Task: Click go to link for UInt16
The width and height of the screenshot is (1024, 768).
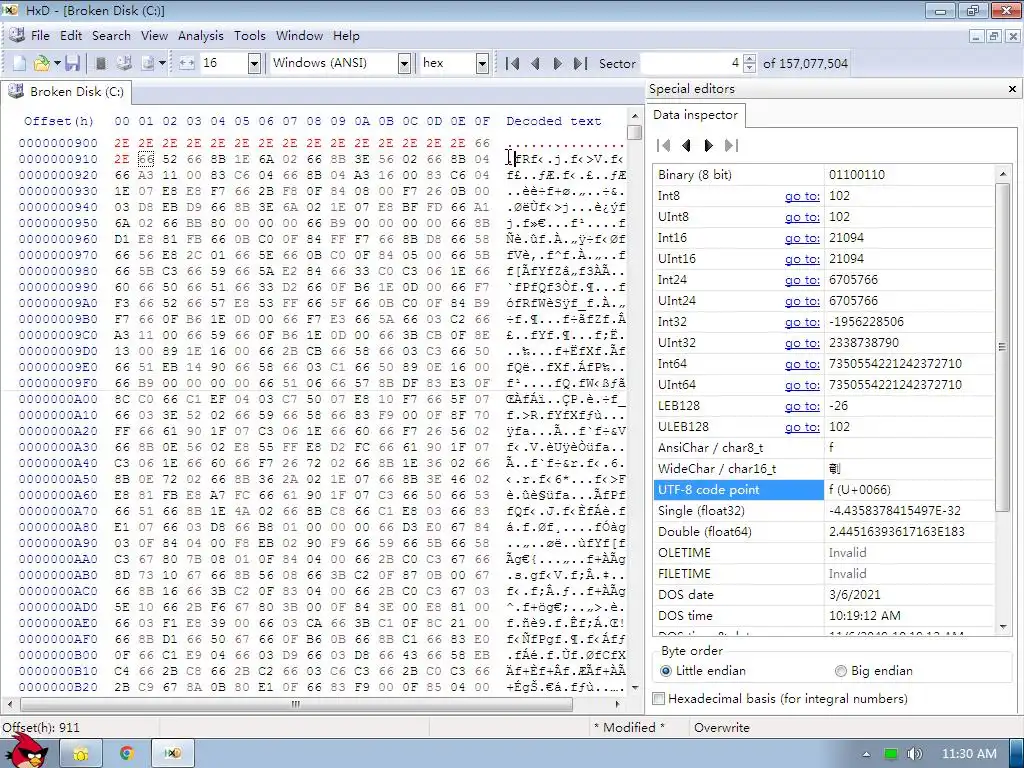Action: [x=802, y=259]
